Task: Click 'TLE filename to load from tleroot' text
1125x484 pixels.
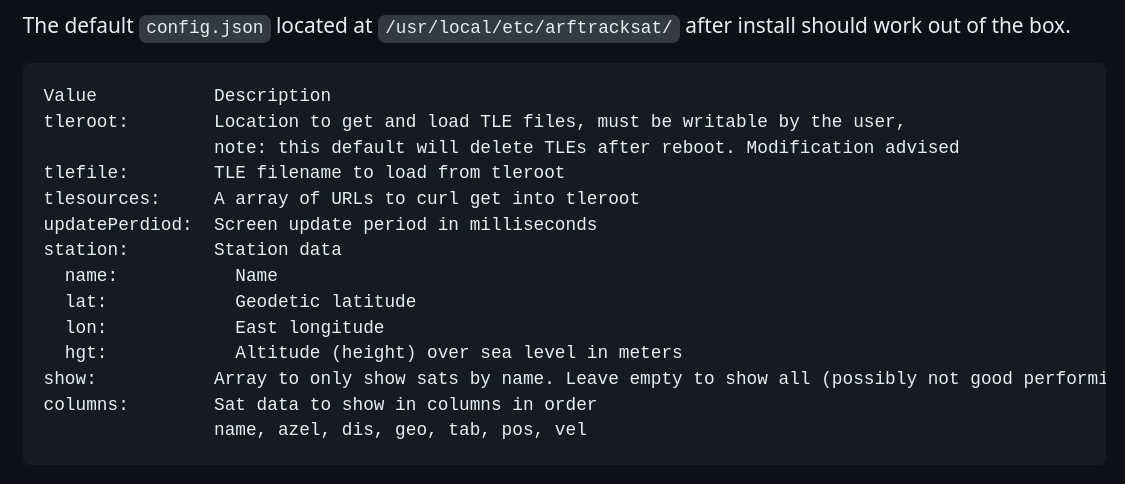Action: (x=389, y=173)
